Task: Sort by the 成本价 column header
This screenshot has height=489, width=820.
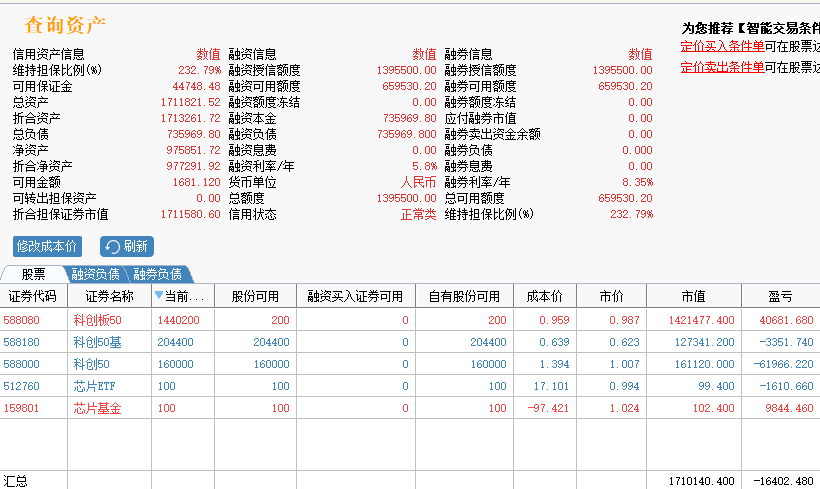Action: point(544,297)
